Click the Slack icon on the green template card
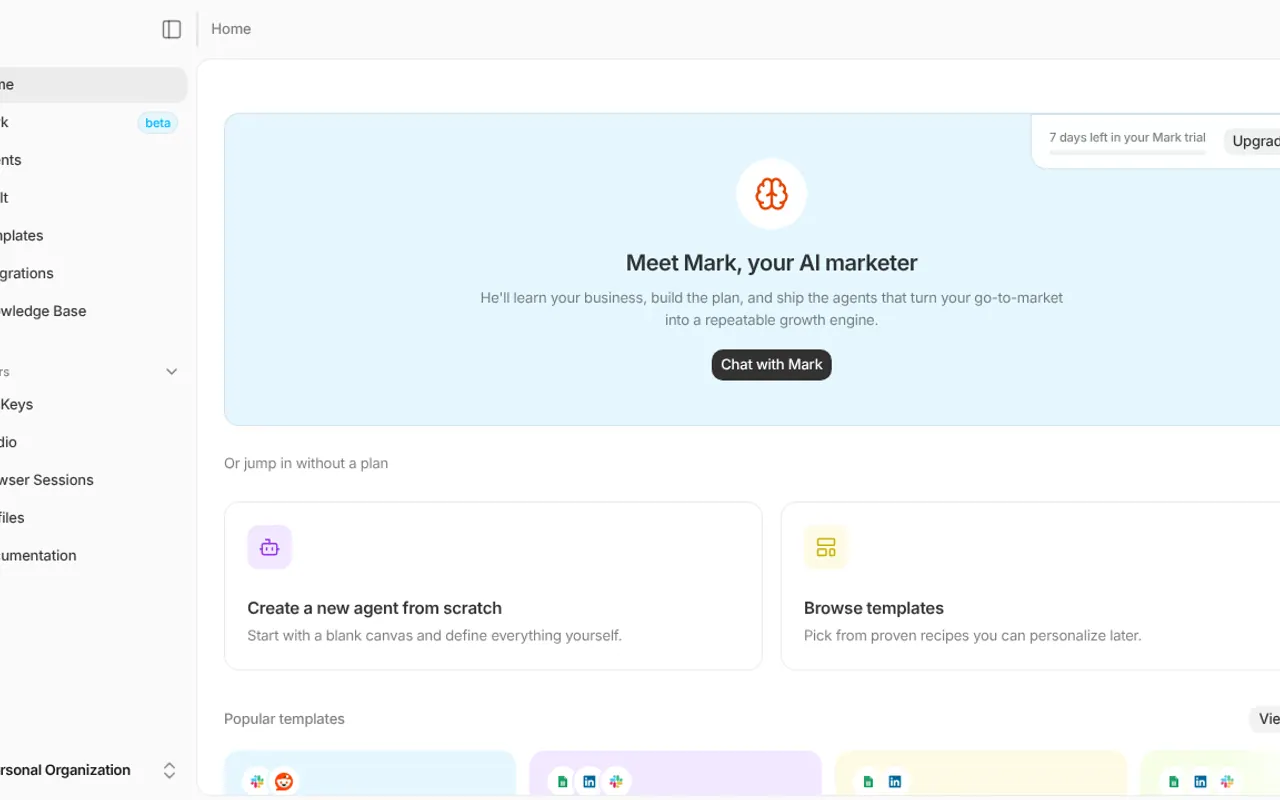The height and width of the screenshot is (800, 1280). pyautogui.click(x=1227, y=782)
